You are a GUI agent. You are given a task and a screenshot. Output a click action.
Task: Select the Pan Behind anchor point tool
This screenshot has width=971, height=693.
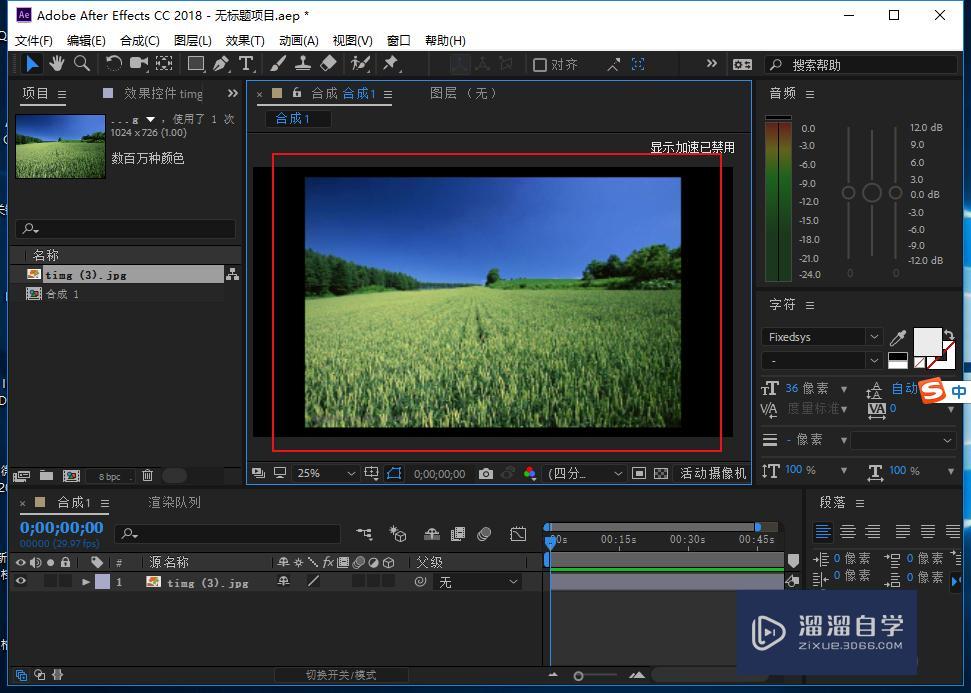click(164, 64)
